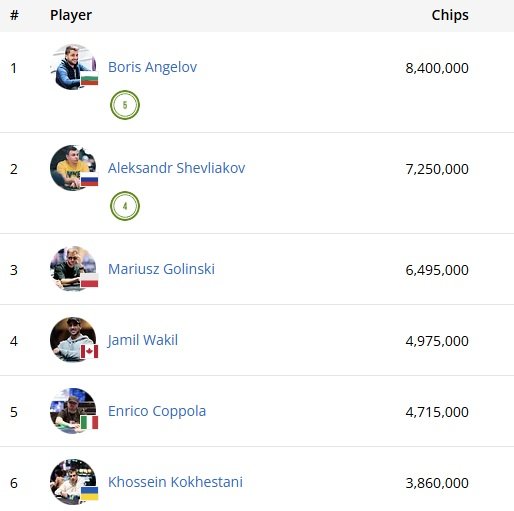Click the Khossein Kokhestani name link
The height and width of the screenshot is (511, 514).
[175, 482]
